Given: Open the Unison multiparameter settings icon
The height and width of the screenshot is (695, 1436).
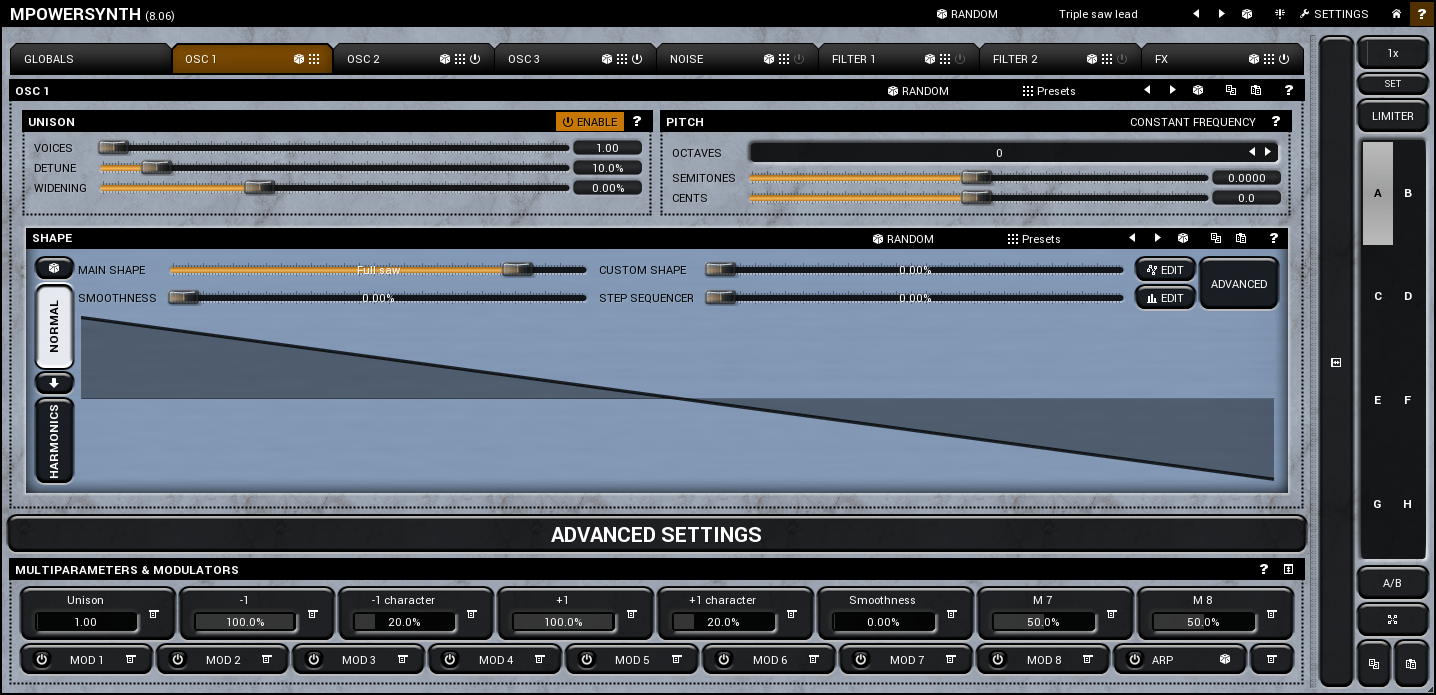Looking at the screenshot, I should click(x=154, y=614).
